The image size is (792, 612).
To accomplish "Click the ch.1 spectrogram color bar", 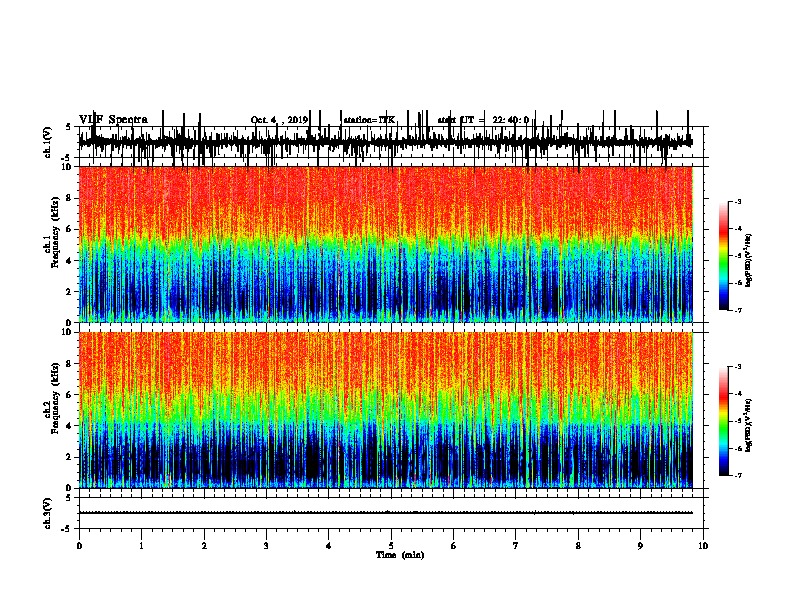I will (723, 256).
